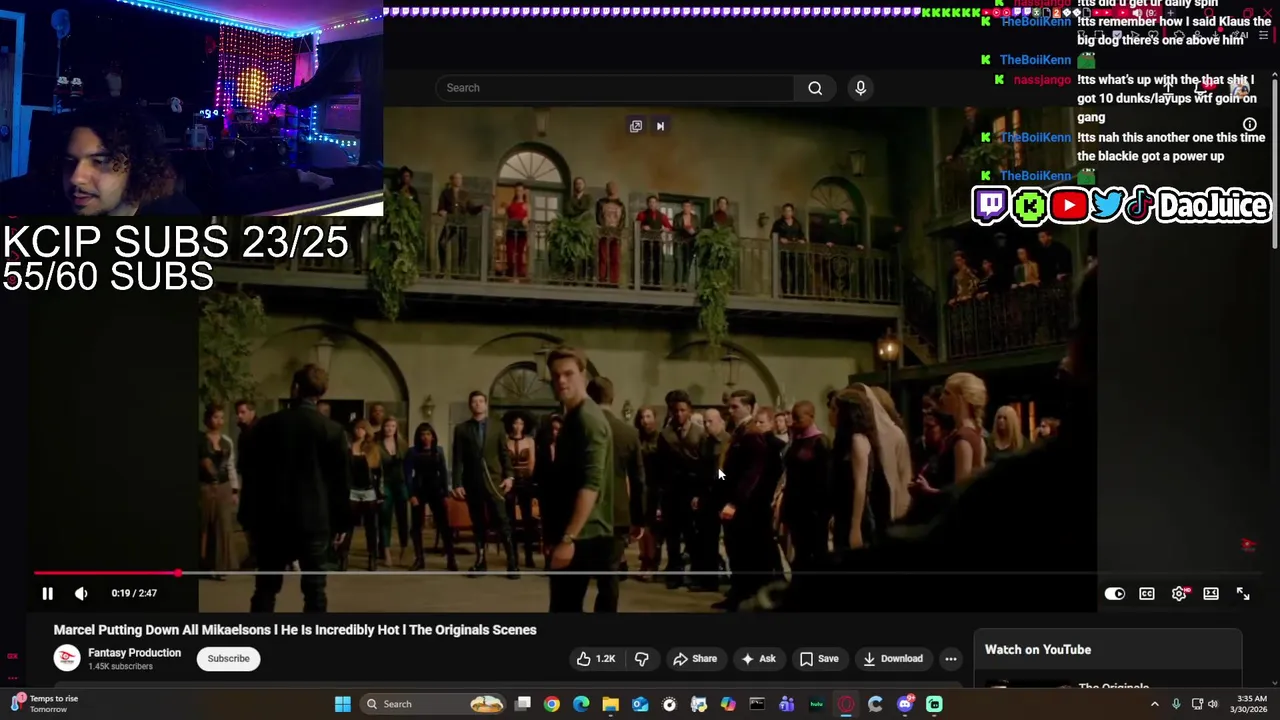Screen dimensions: 1280x720
Task: Open Discord from taskbar
Action: (x=905, y=704)
